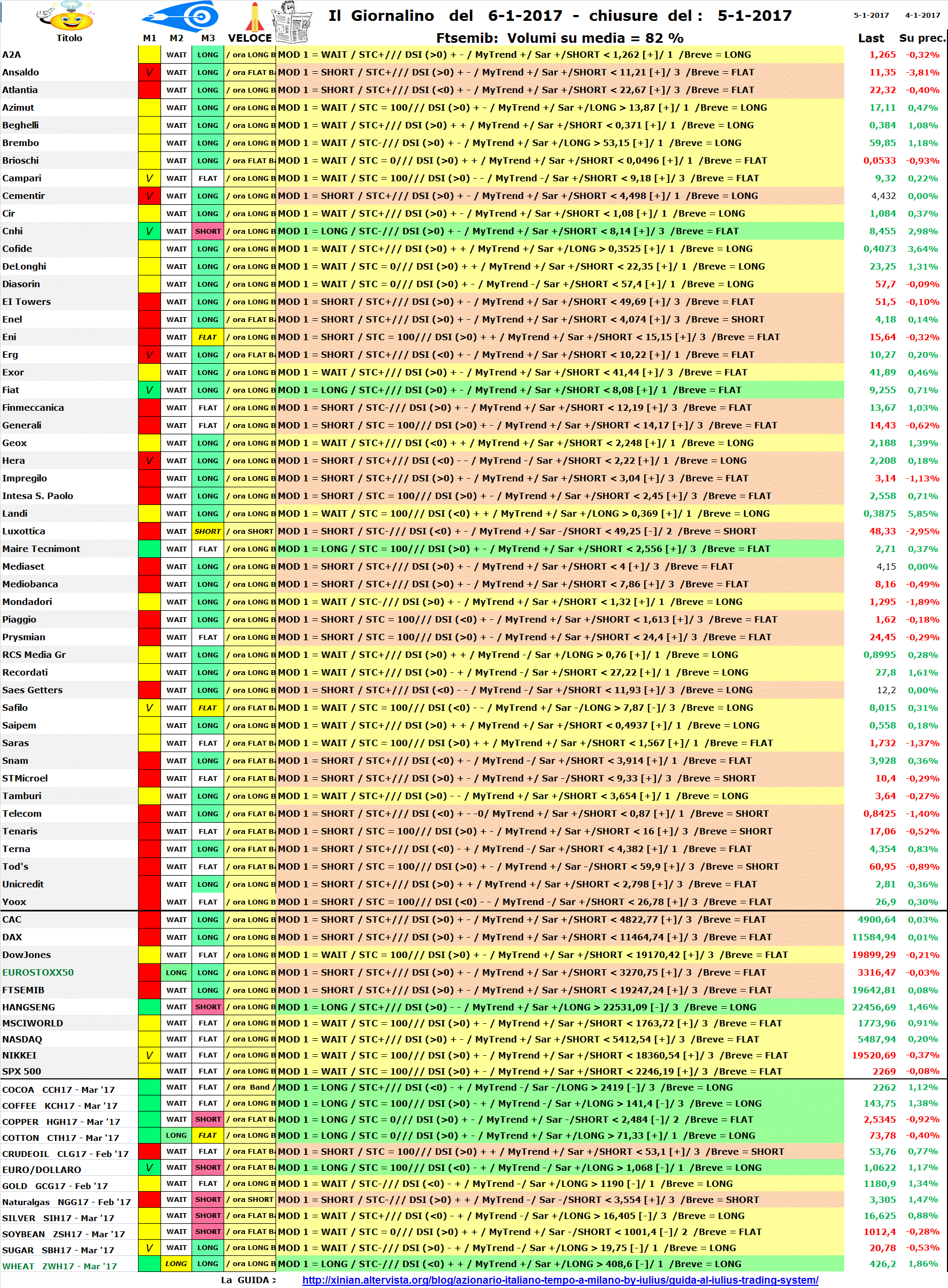Click the Su prec. column header
948x1288 pixels.
tap(922, 38)
